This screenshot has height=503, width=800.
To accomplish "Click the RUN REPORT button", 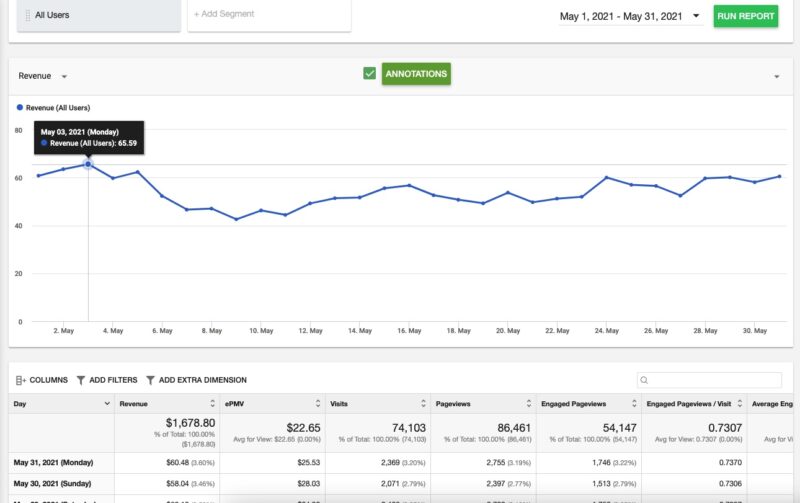I will click(x=746, y=16).
